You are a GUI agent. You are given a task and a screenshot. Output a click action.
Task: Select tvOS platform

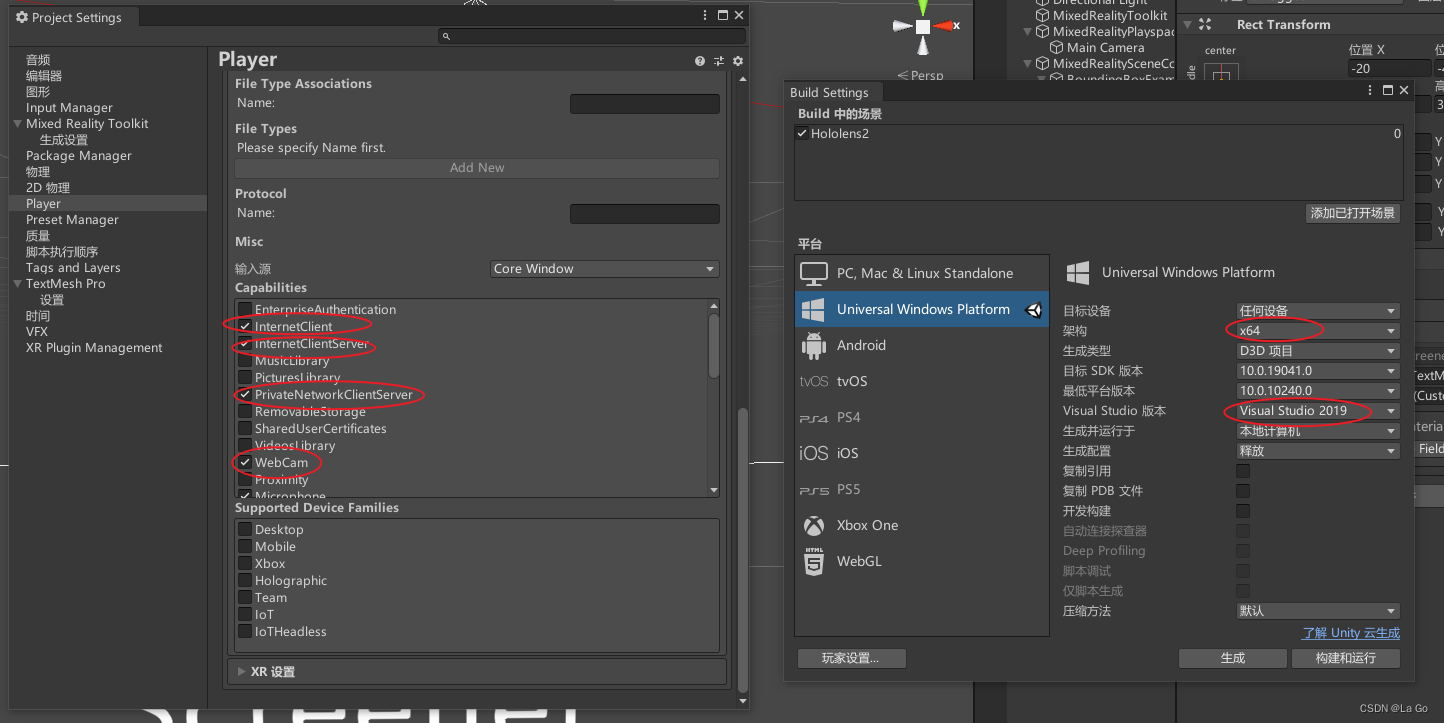point(922,381)
